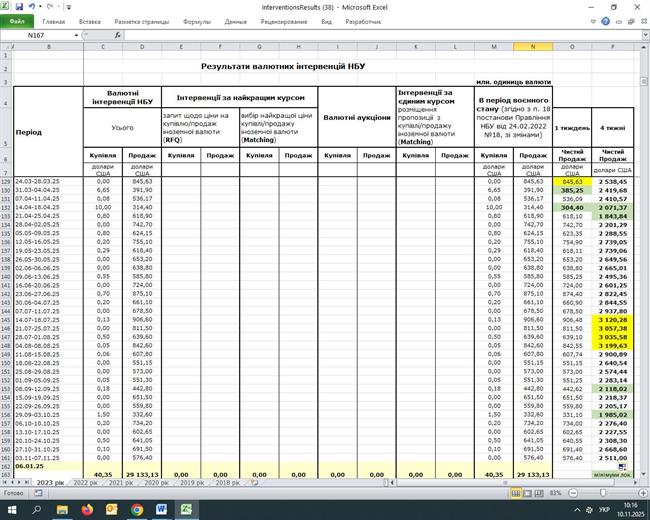
Task: Open Firefox from the Windows taskbar
Action: point(87,509)
